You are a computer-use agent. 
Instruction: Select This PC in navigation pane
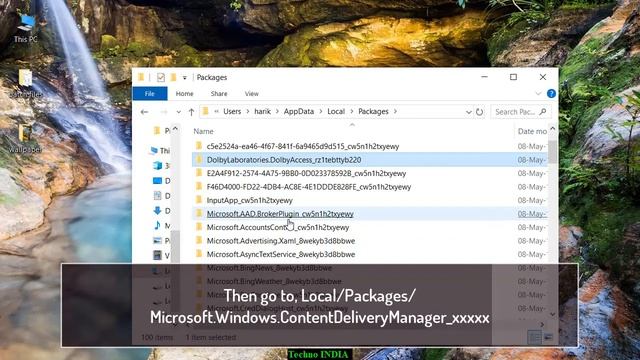point(160,151)
